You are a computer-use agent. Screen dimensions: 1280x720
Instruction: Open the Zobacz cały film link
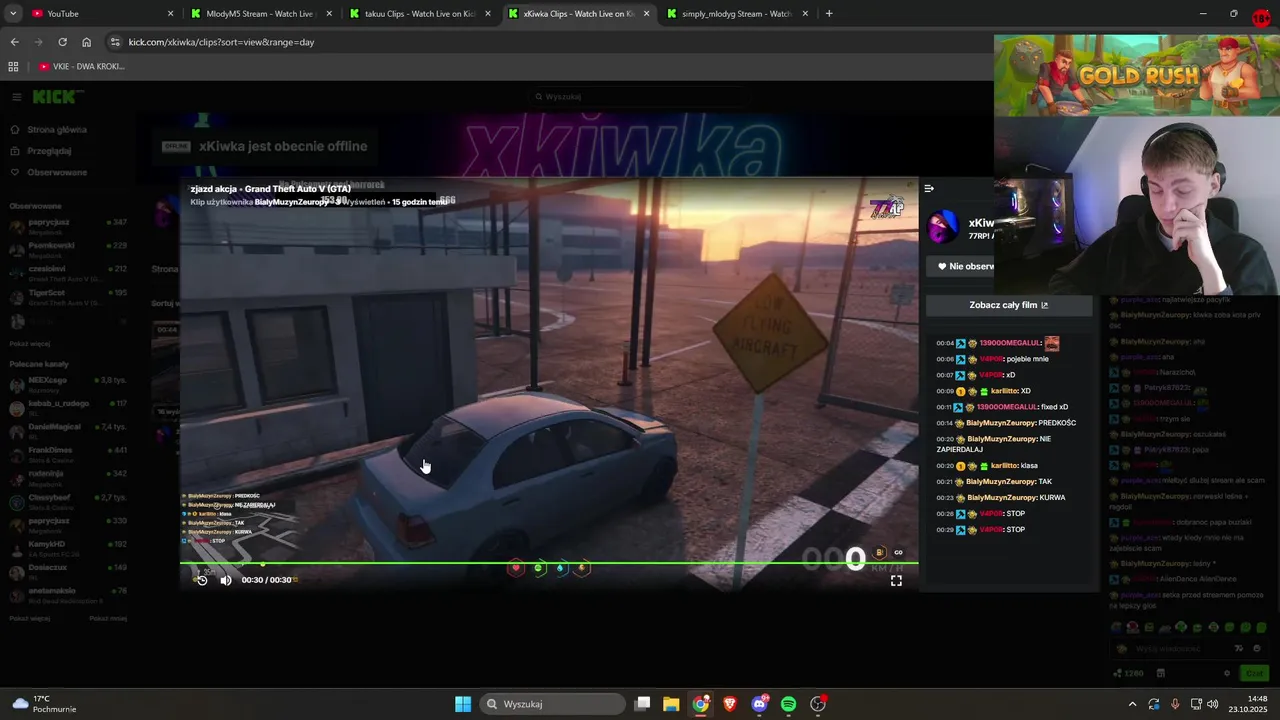pos(1008,305)
